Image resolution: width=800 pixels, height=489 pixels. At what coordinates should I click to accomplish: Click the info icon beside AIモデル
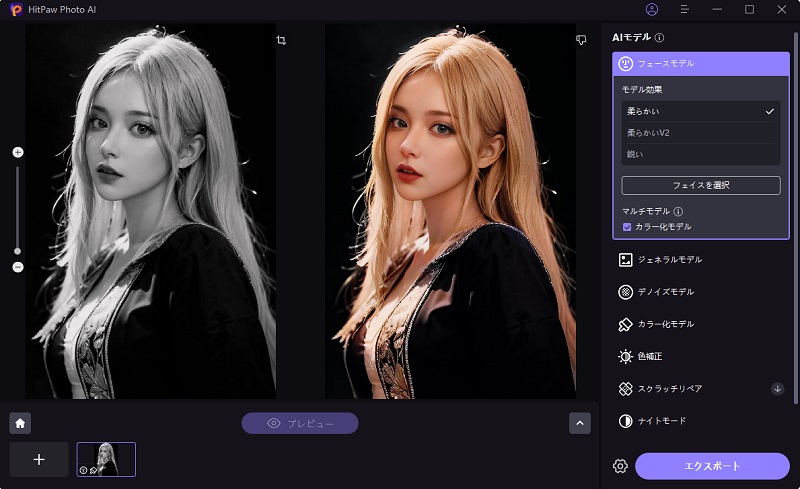659,37
